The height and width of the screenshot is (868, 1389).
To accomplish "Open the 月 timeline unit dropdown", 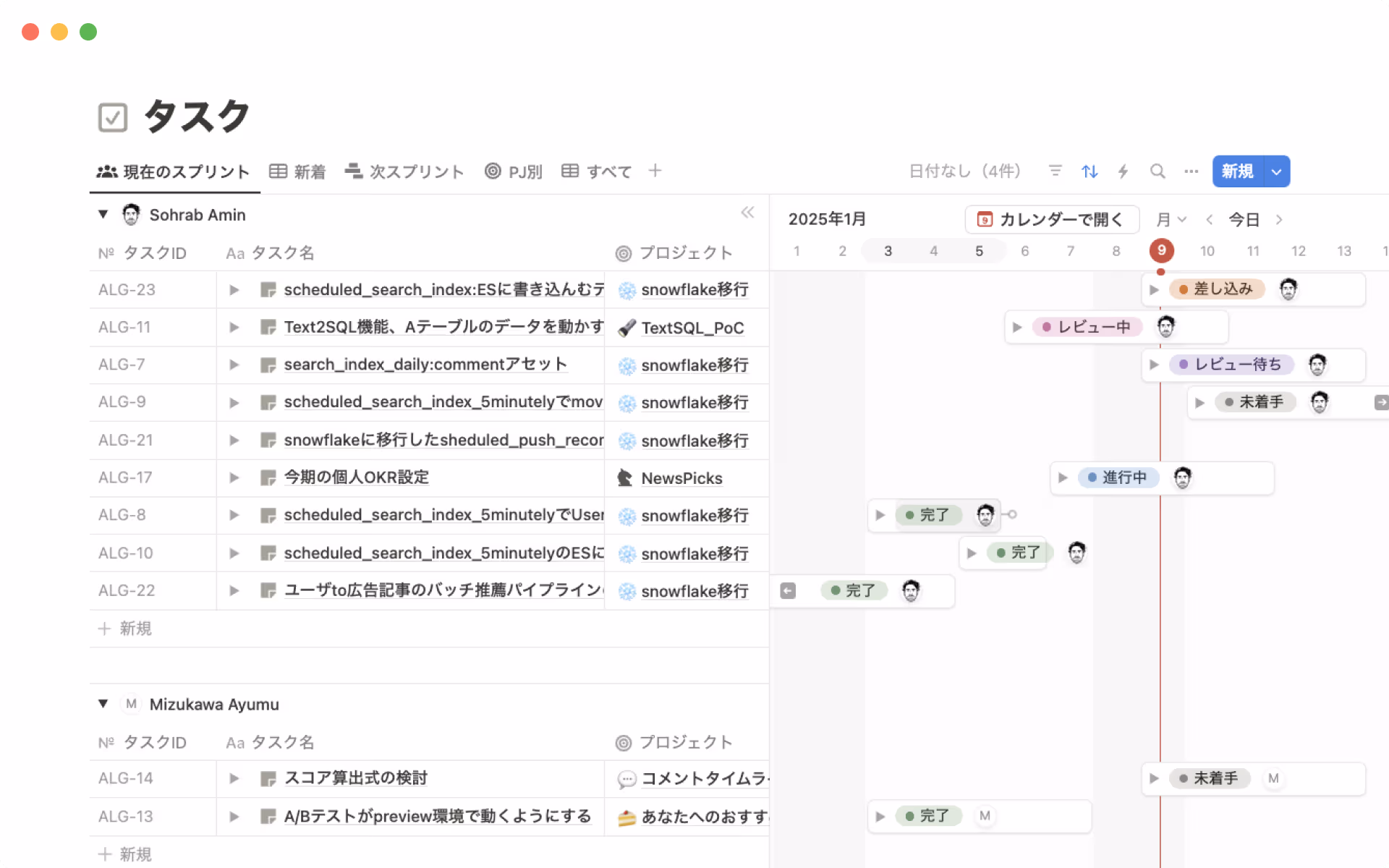I will click(1170, 219).
